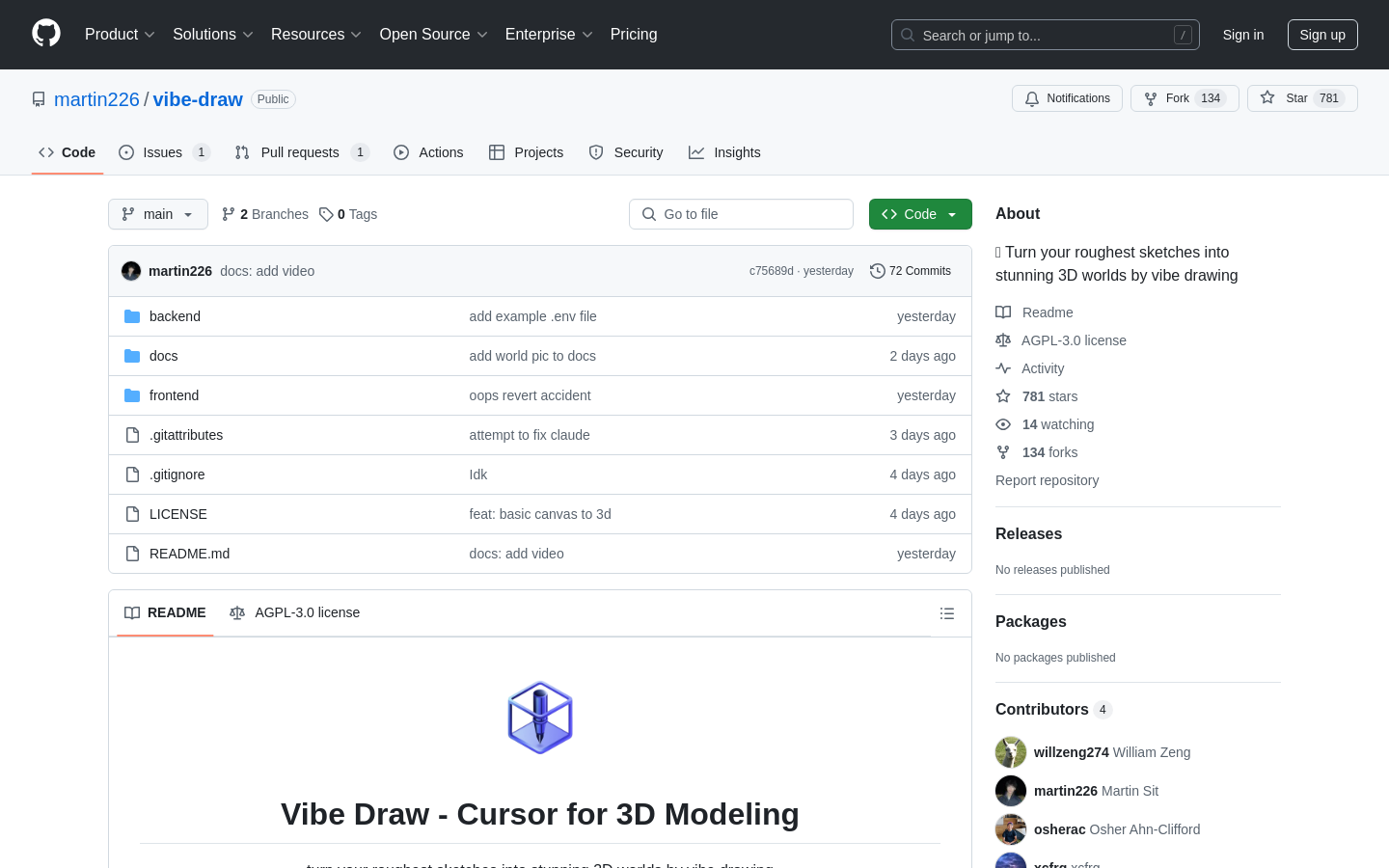This screenshot has width=1389, height=868.
Task: Open the Packages heading link
Action: [x=1030, y=621]
